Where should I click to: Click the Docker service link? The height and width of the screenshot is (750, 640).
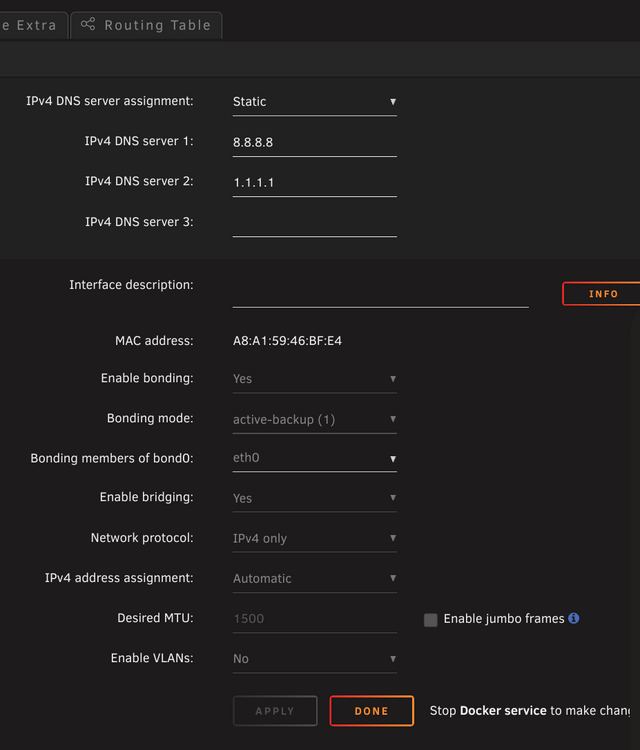pos(503,711)
